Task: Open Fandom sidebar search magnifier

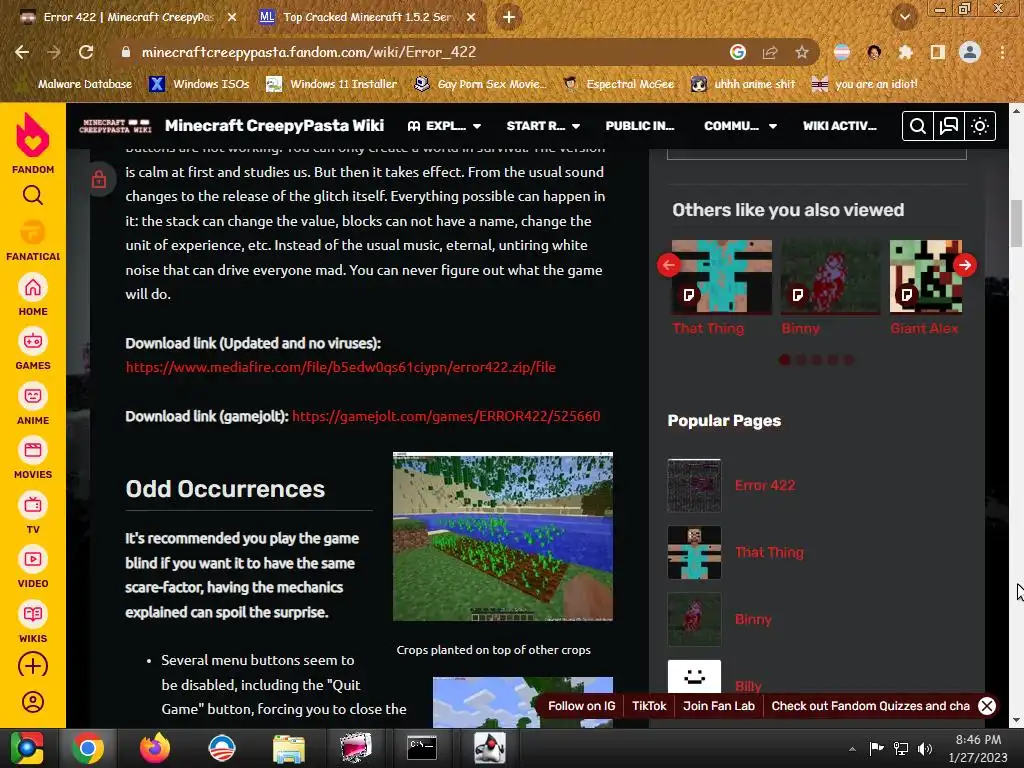Action: 33,195
